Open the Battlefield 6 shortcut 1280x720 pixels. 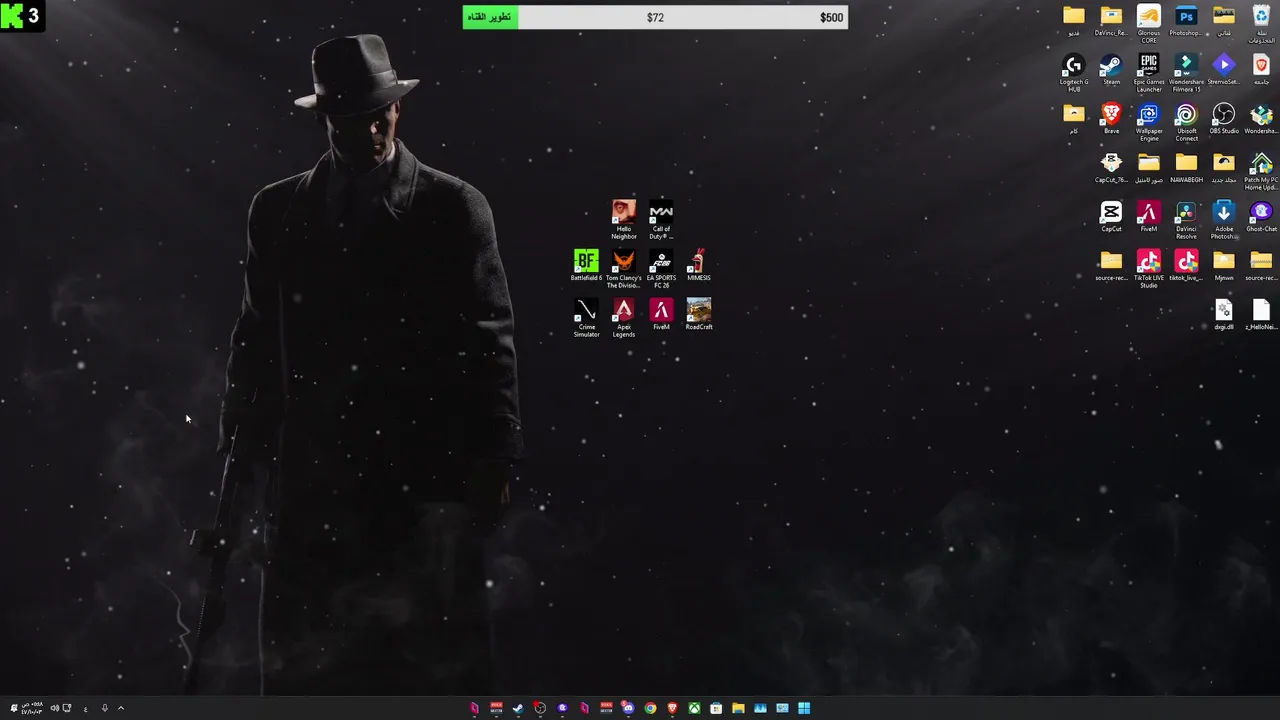586,265
